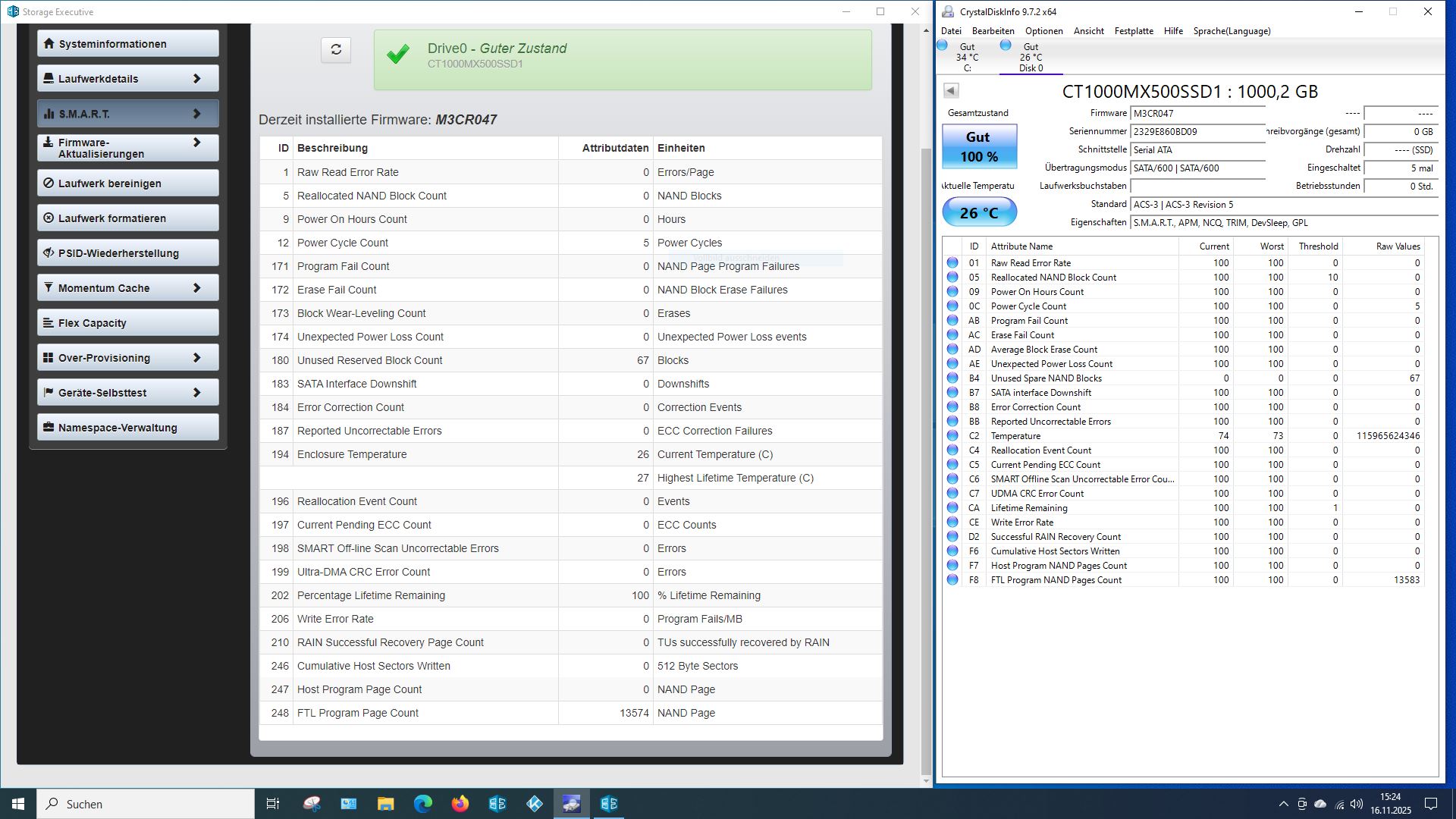The height and width of the screenshot is (819, 1456).
Task: Click status circle for Temperature attribute
Action: click(952, 436)
